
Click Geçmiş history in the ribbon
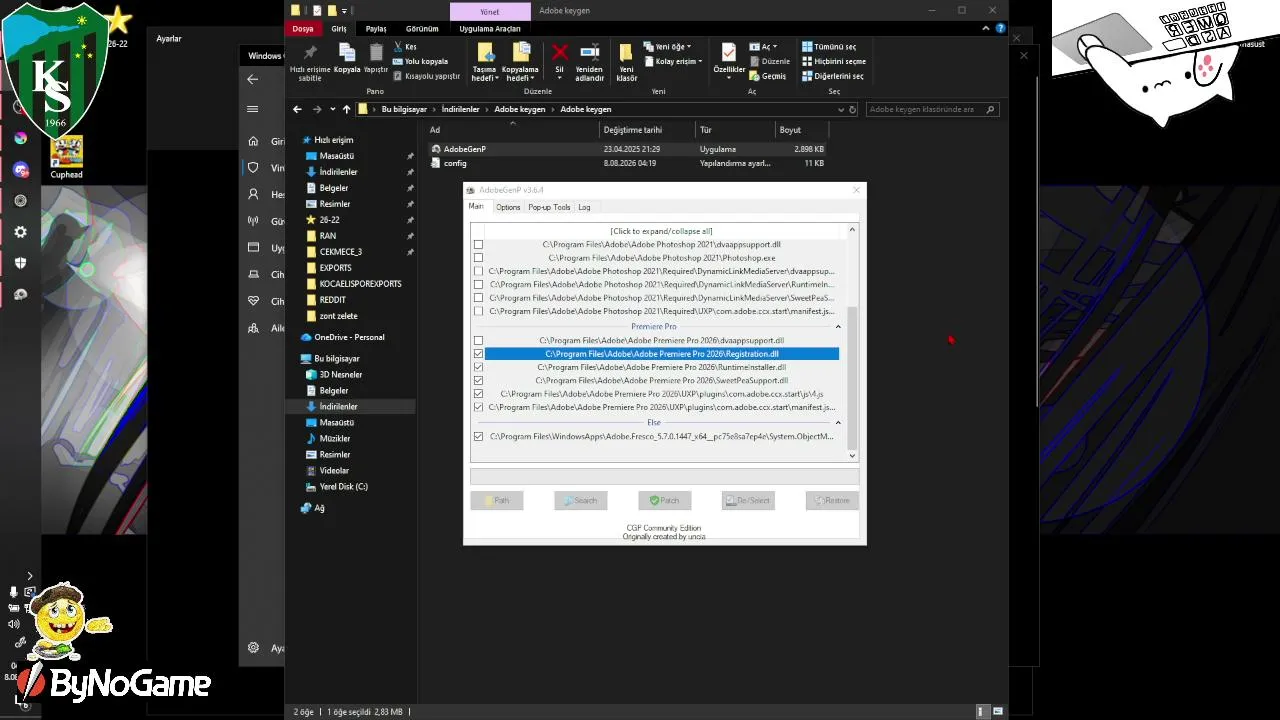click(767, 76)
